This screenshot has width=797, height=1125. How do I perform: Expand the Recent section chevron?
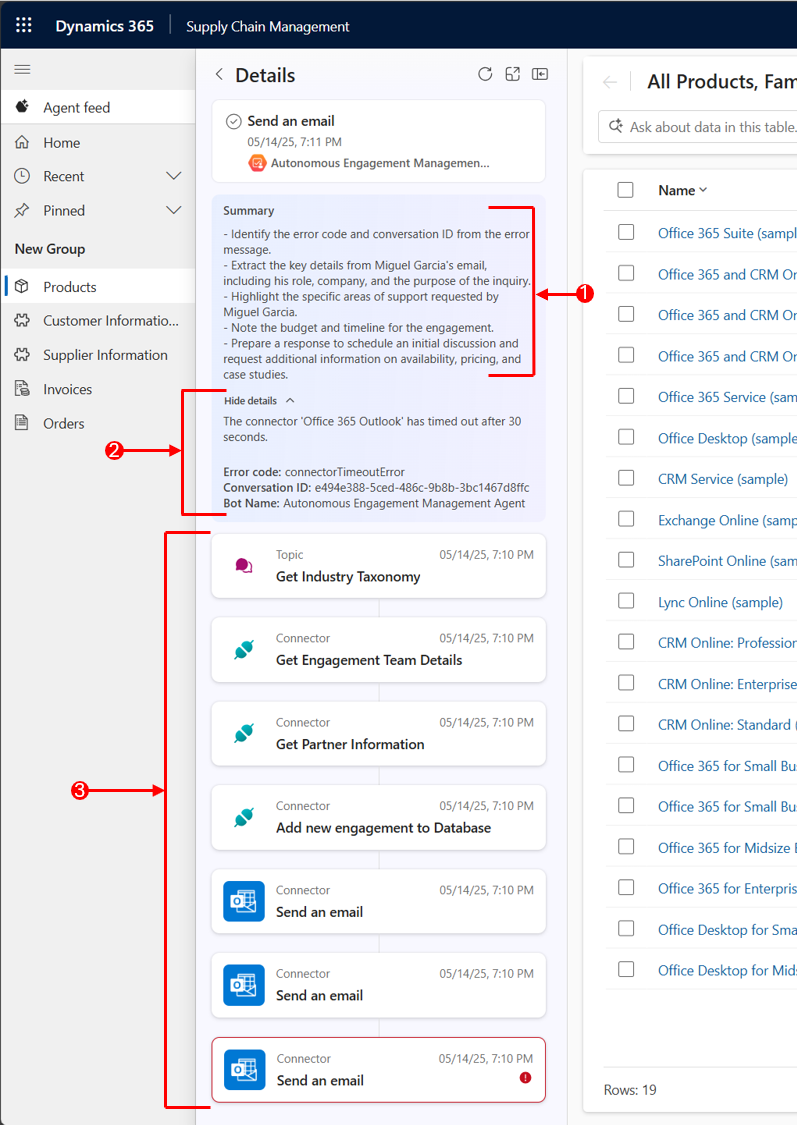click(x=174, y=176)
